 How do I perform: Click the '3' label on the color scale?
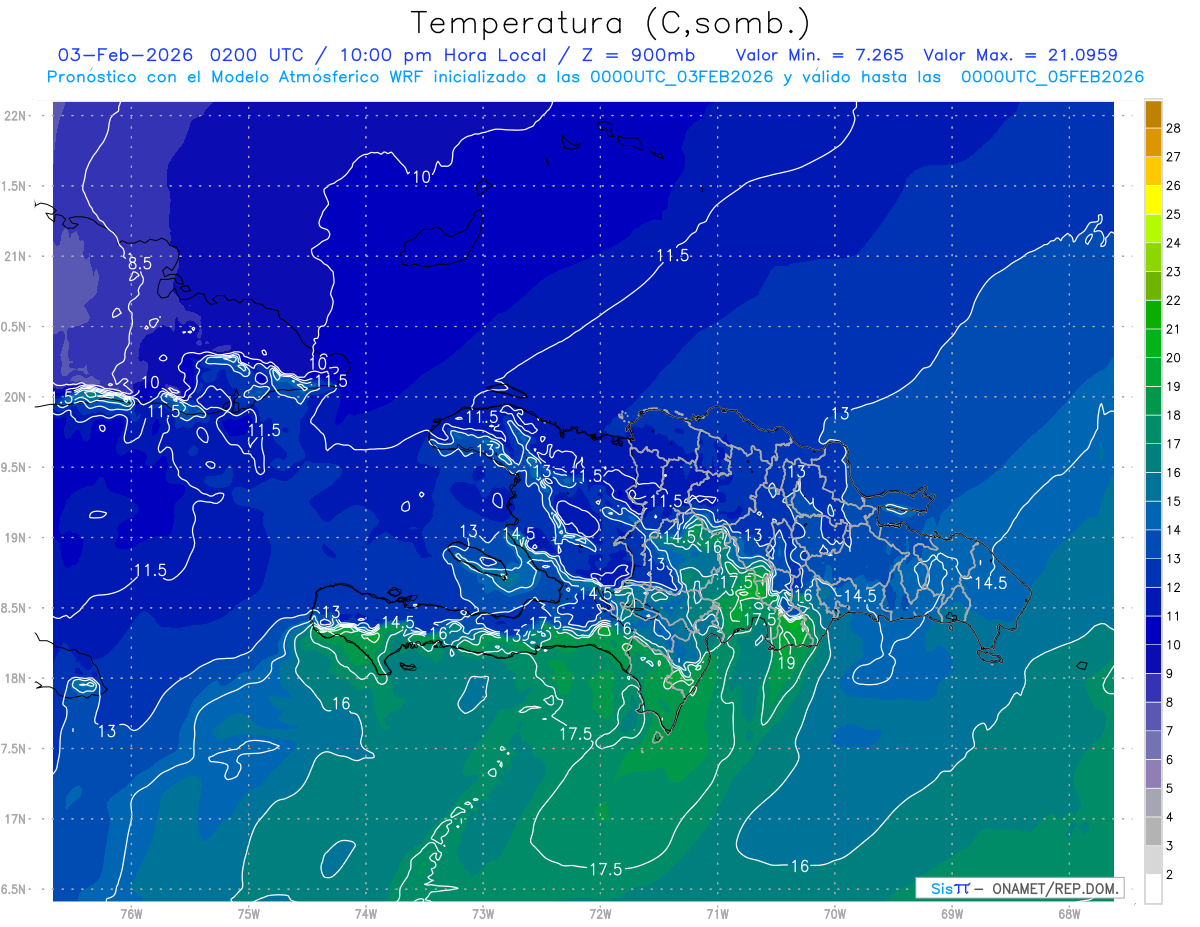click(x=1170, y=846)
